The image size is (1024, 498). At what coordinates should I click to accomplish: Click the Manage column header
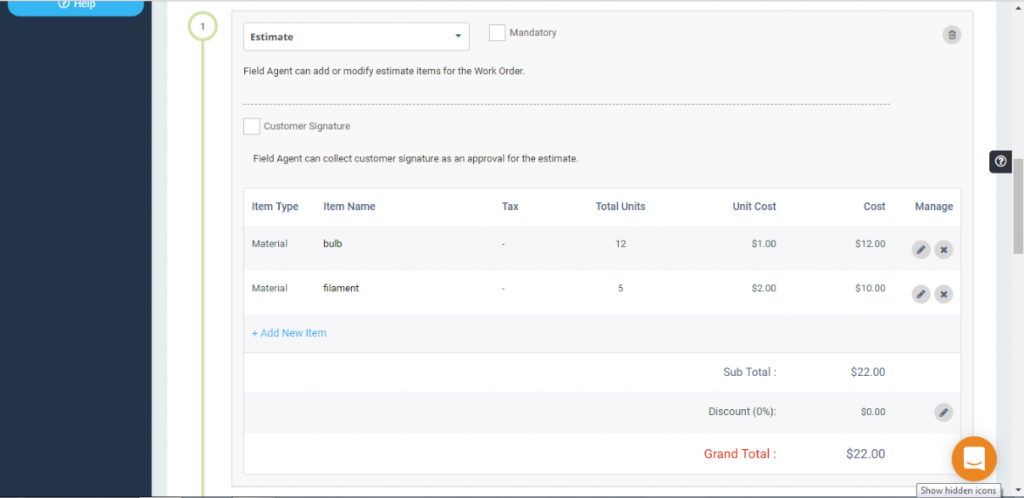point(934,206)
